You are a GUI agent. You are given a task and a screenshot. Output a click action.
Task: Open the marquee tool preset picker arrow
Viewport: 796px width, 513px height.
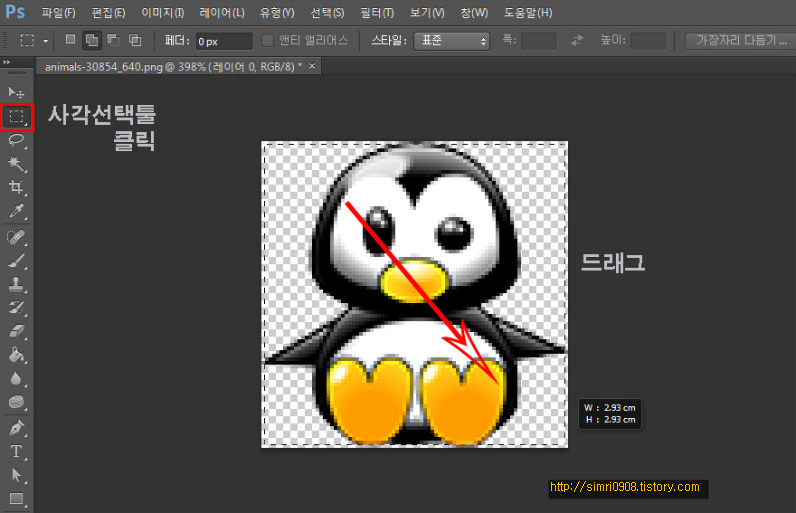click(45, 41)
